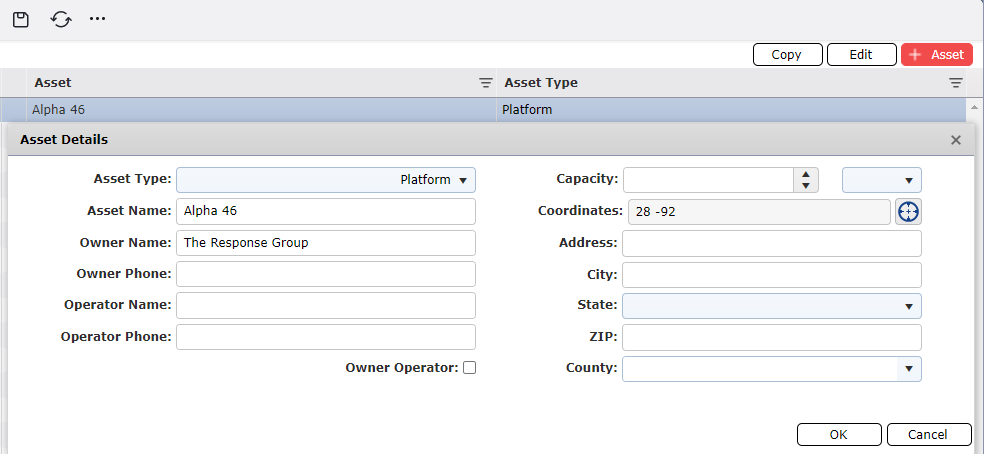Click the coordinates map picker icon
The height and width of the screenshot is (454, 984).
coord(908,212)
